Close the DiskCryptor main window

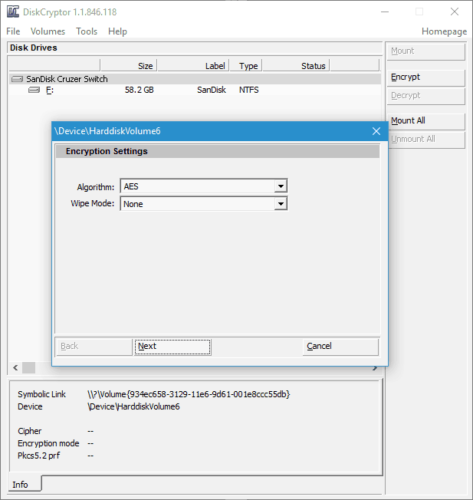coord(454,12)
